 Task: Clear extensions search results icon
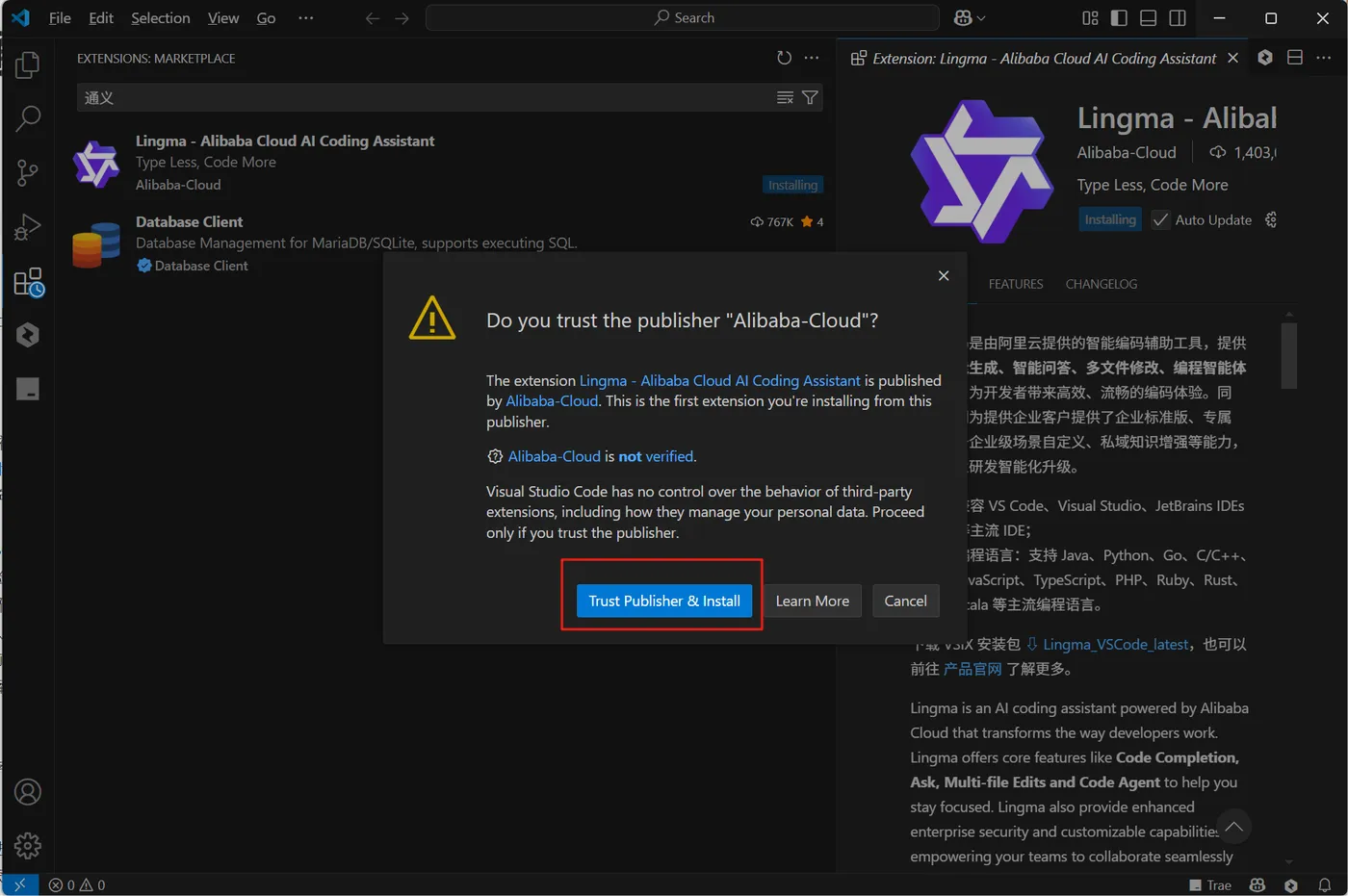click(x=785, y=97)
